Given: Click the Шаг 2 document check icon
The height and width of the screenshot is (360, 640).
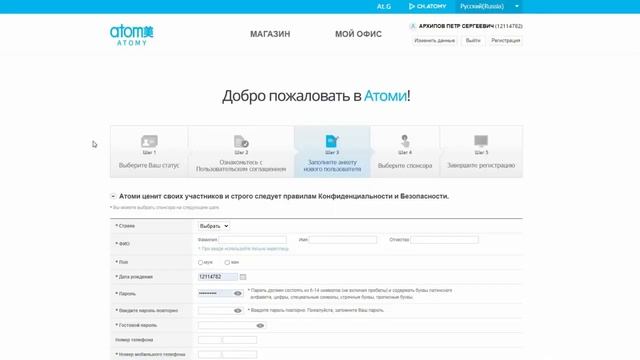Looking at the screenshot, I should [x=241, y=141].
